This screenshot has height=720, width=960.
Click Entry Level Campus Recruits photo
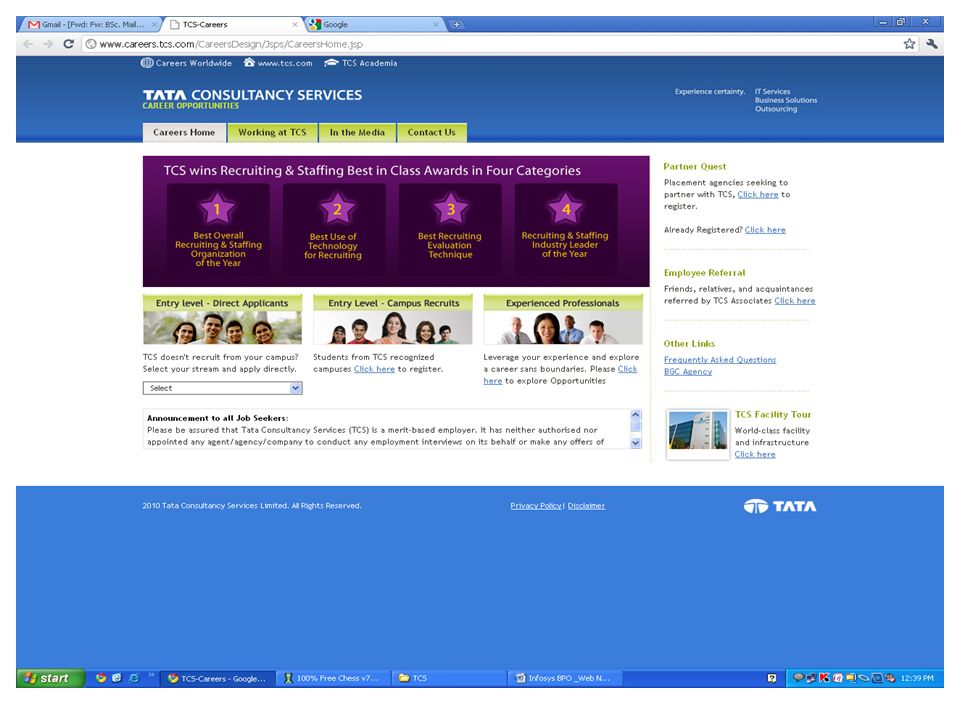392,328
